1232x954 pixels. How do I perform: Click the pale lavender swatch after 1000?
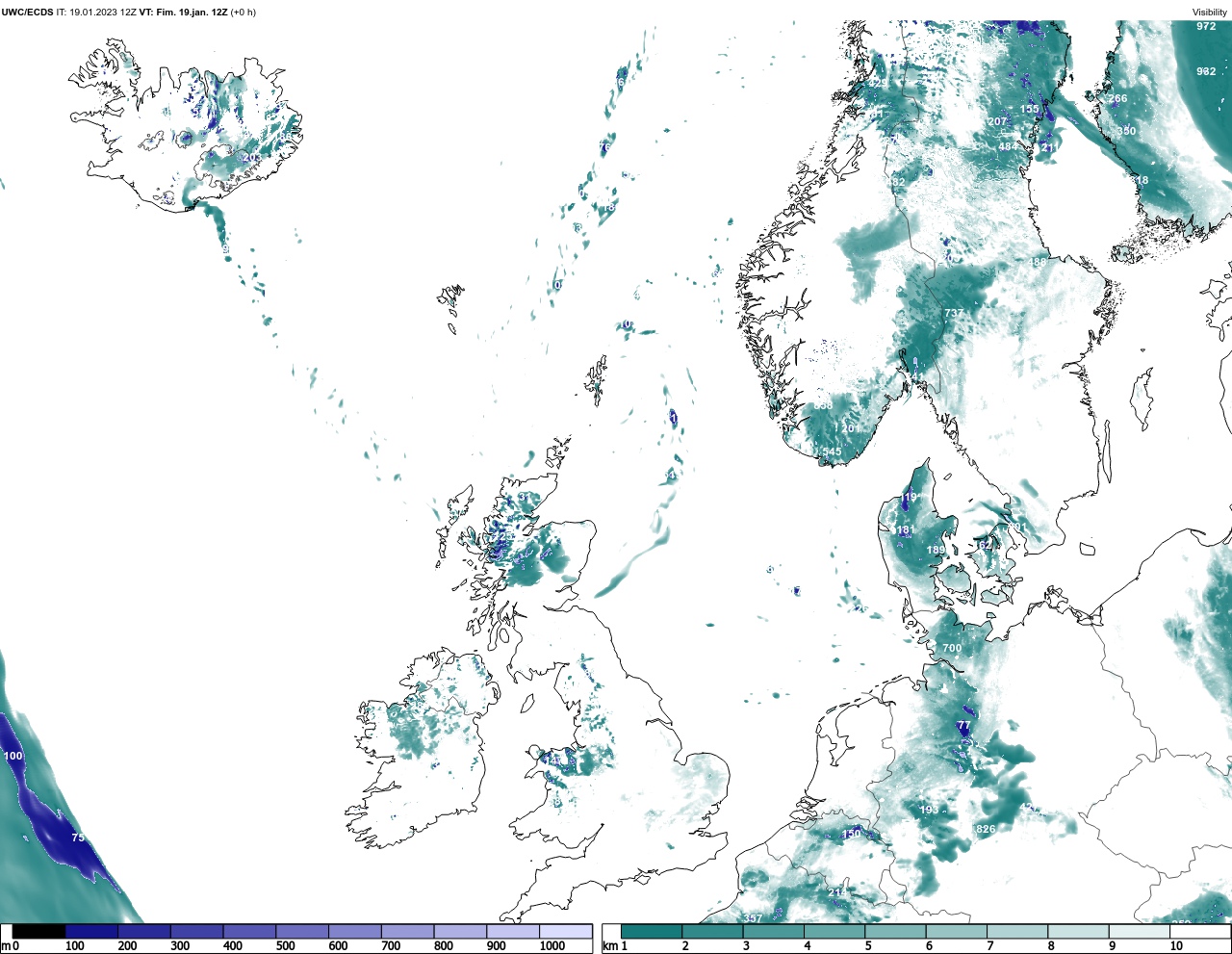pos(565,931)
